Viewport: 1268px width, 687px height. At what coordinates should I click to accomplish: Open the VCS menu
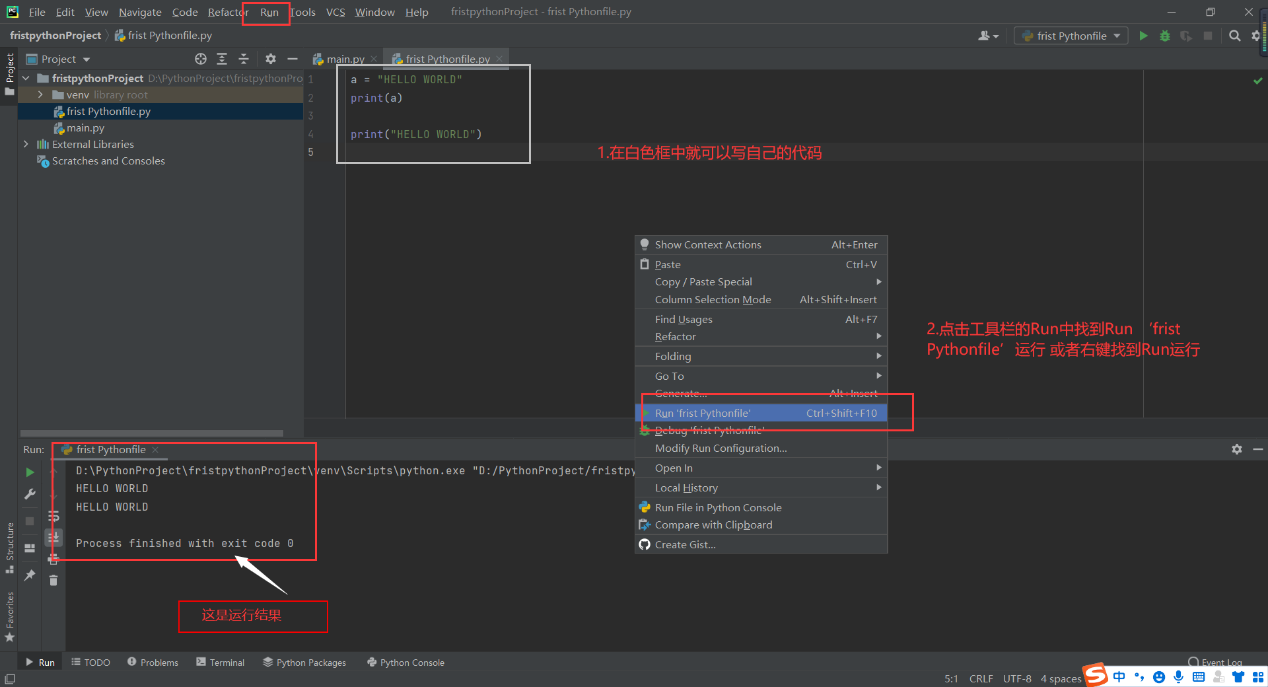[335, 12]
